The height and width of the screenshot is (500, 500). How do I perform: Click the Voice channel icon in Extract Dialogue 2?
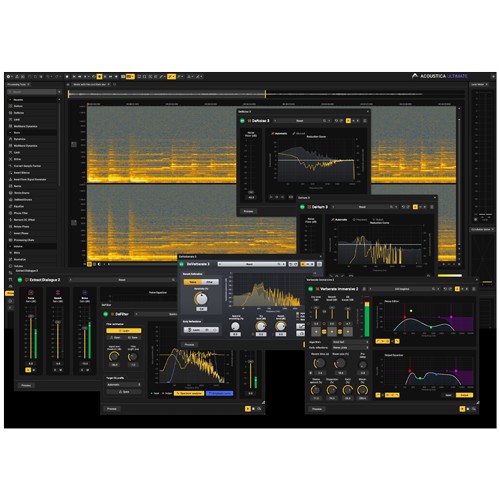coord(31,293)
